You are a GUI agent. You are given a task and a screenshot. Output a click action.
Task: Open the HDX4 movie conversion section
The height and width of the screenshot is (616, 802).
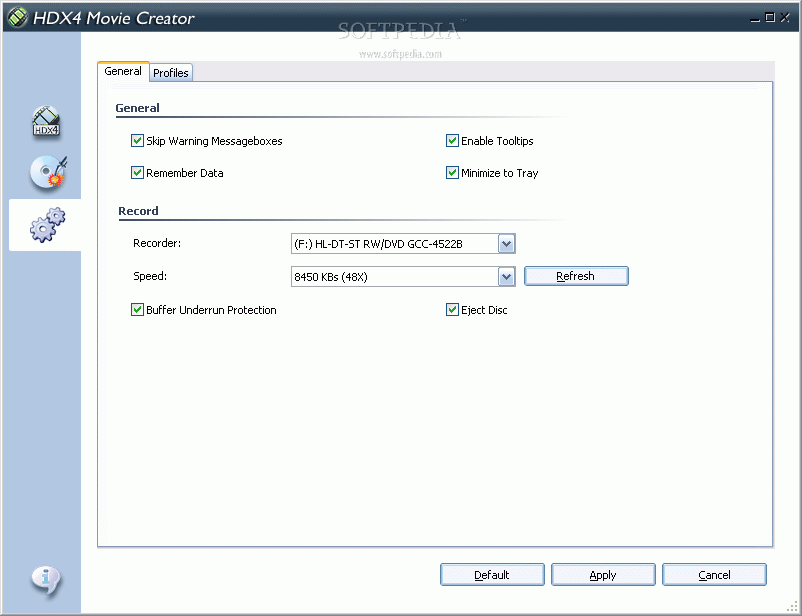pyautogui.click(x=46, y=121)
